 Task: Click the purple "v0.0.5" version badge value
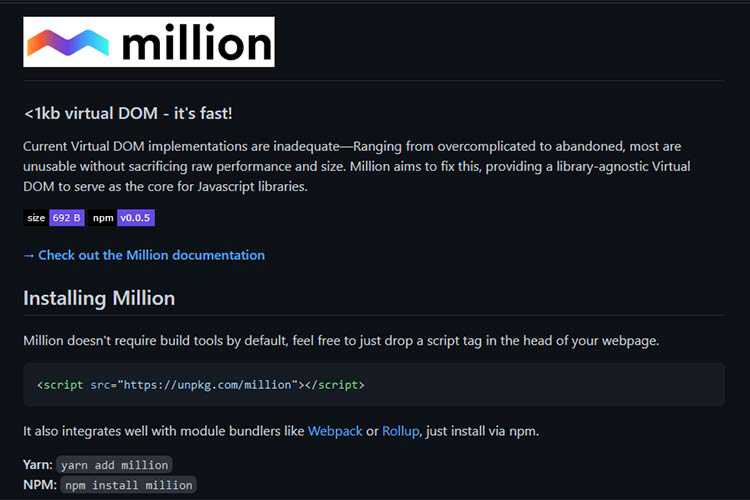pyautogui.click(x=135, y=218)
